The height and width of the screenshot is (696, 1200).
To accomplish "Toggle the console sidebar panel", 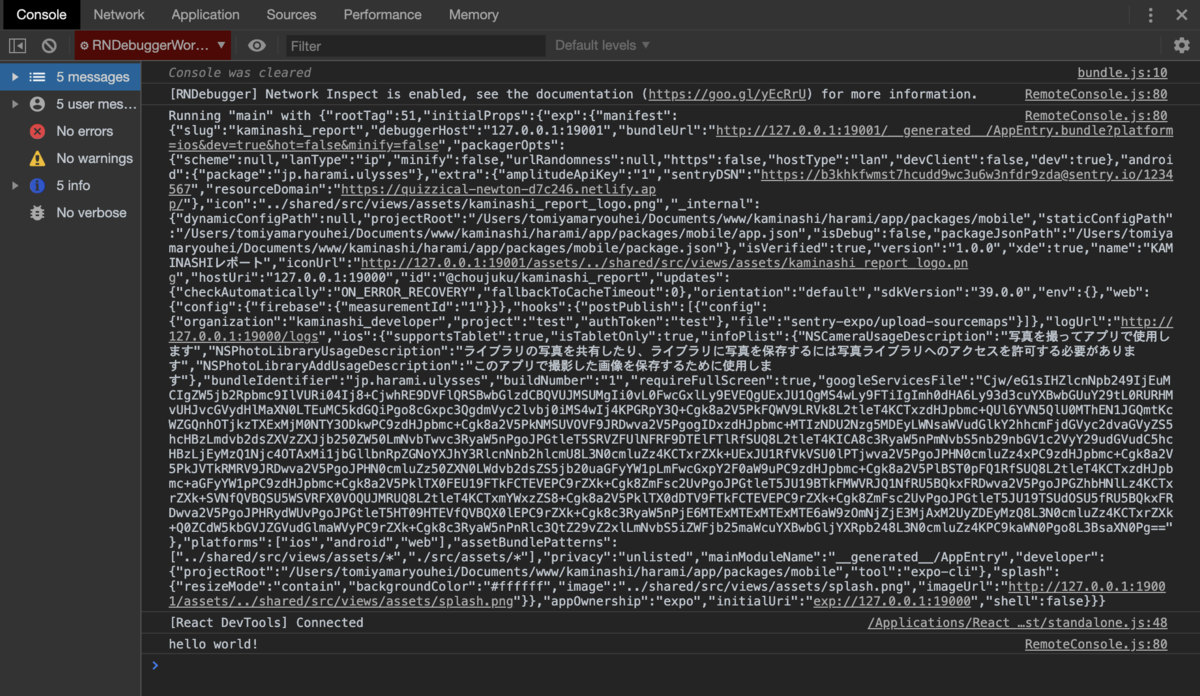I will point(17,46).
